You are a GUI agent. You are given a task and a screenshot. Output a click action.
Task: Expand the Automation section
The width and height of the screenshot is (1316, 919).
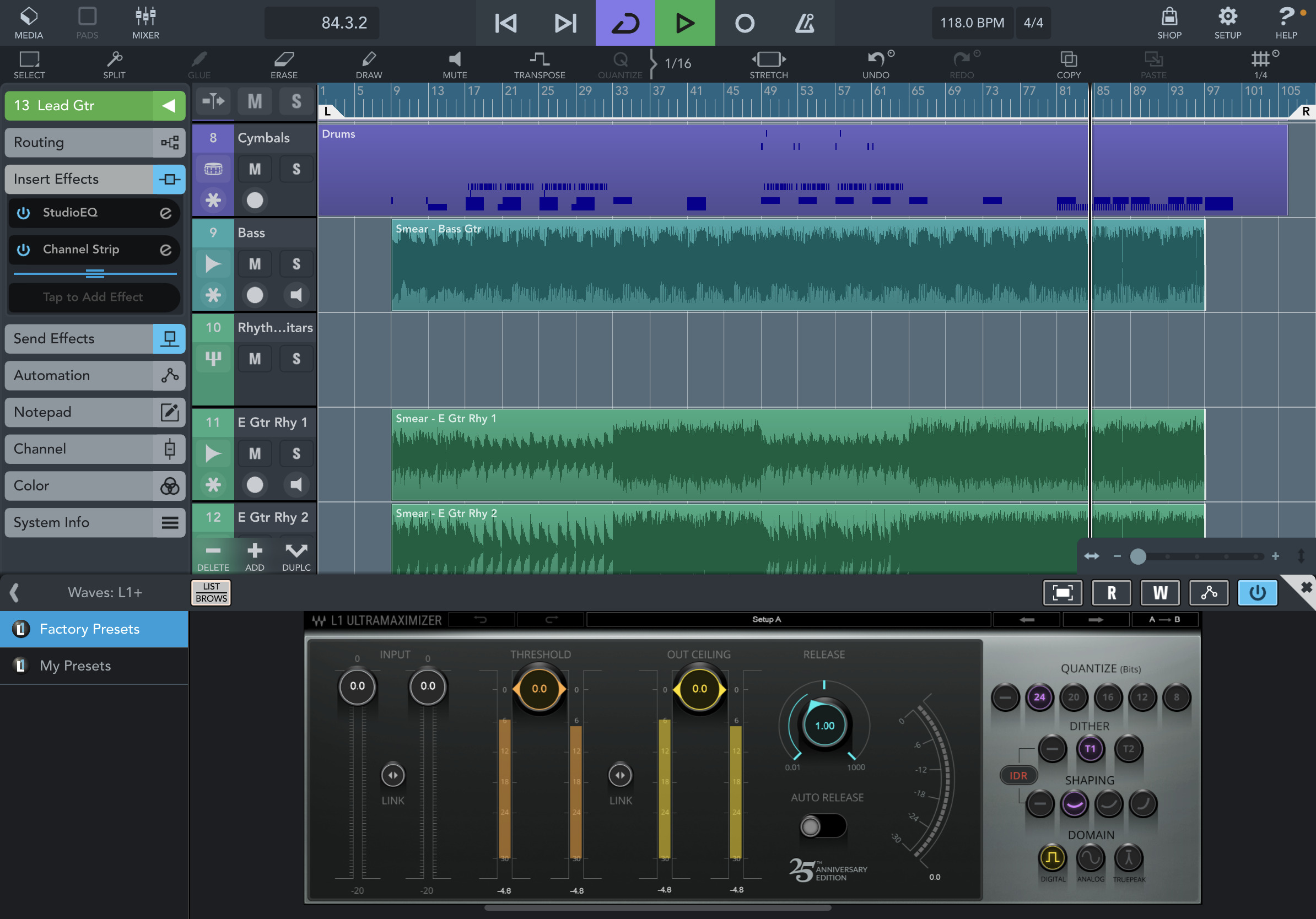point(95,375)
